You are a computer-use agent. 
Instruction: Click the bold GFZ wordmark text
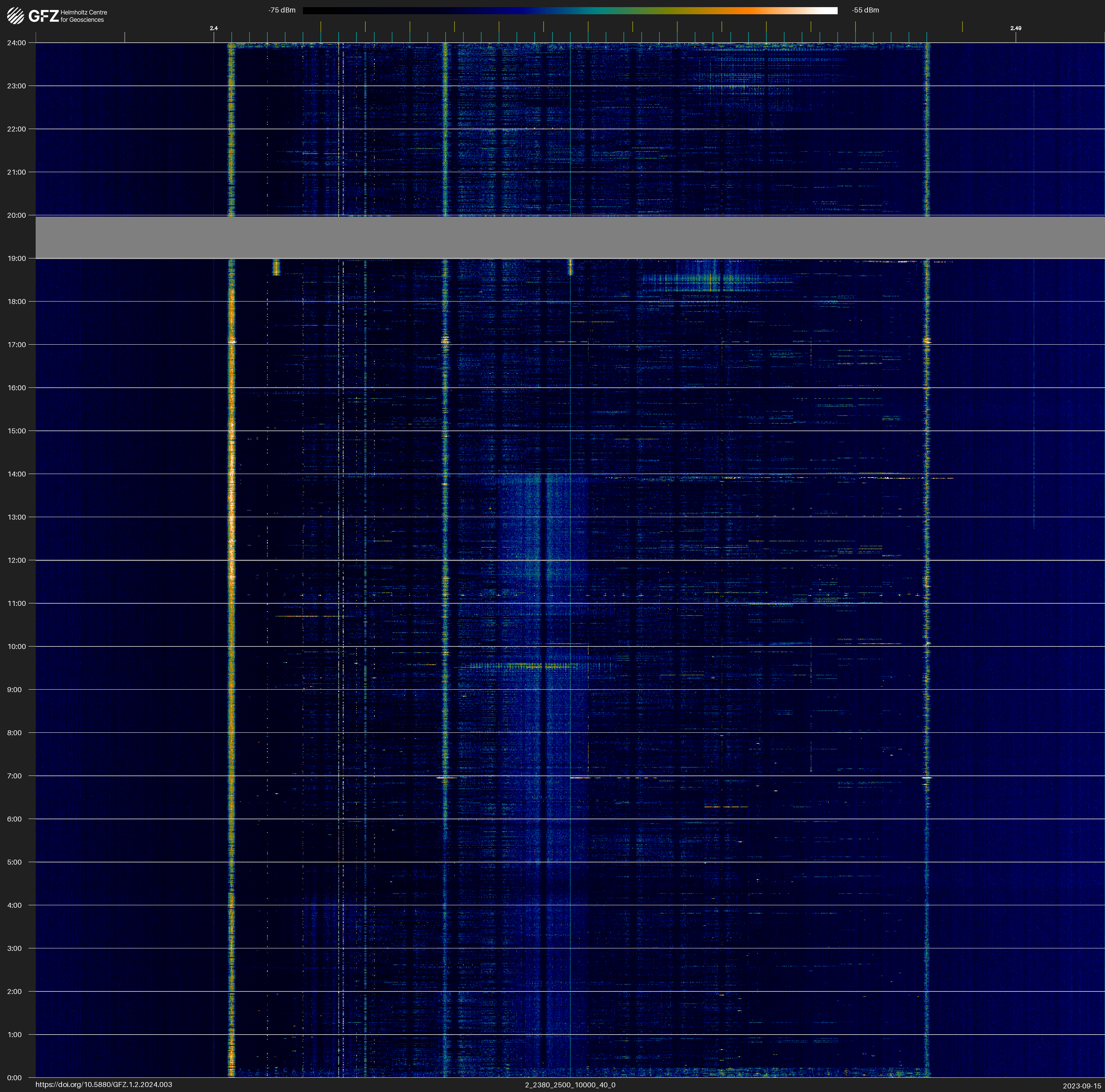[43, 16]
